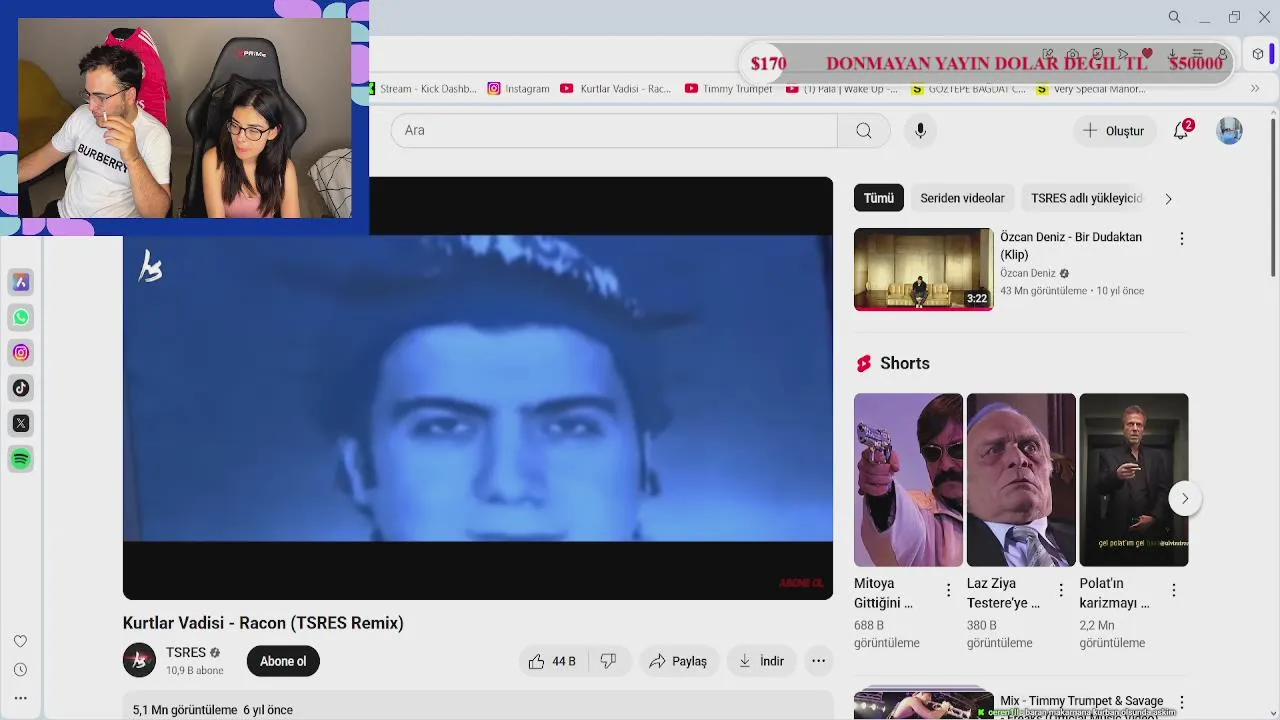This screenshot has height=720, width=1280.
Task: Click the Shorts section heading
Action: point(905,363)
